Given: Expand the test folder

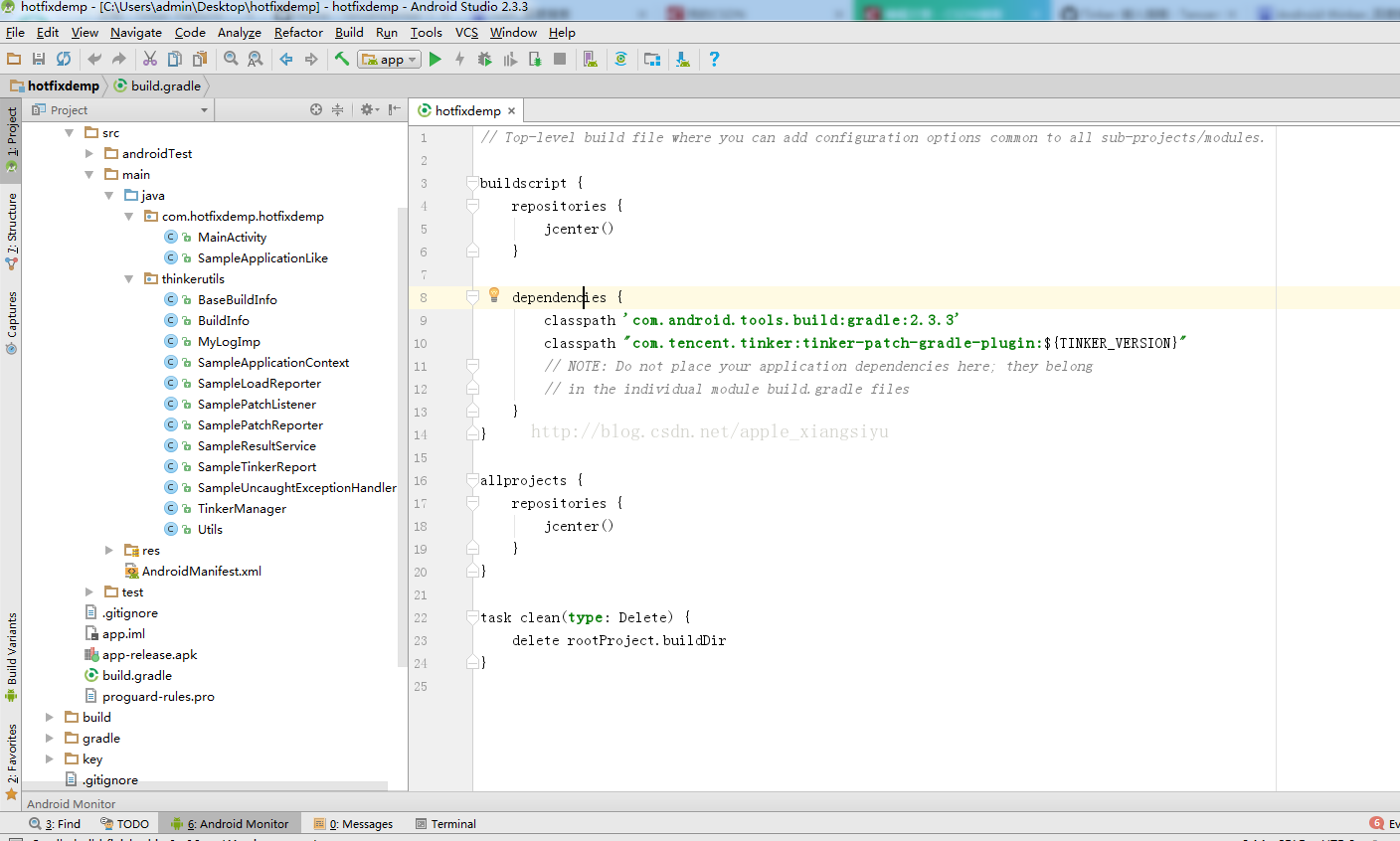Looking at the screenshot, I should pyautogui.click(x=88, y=591).
